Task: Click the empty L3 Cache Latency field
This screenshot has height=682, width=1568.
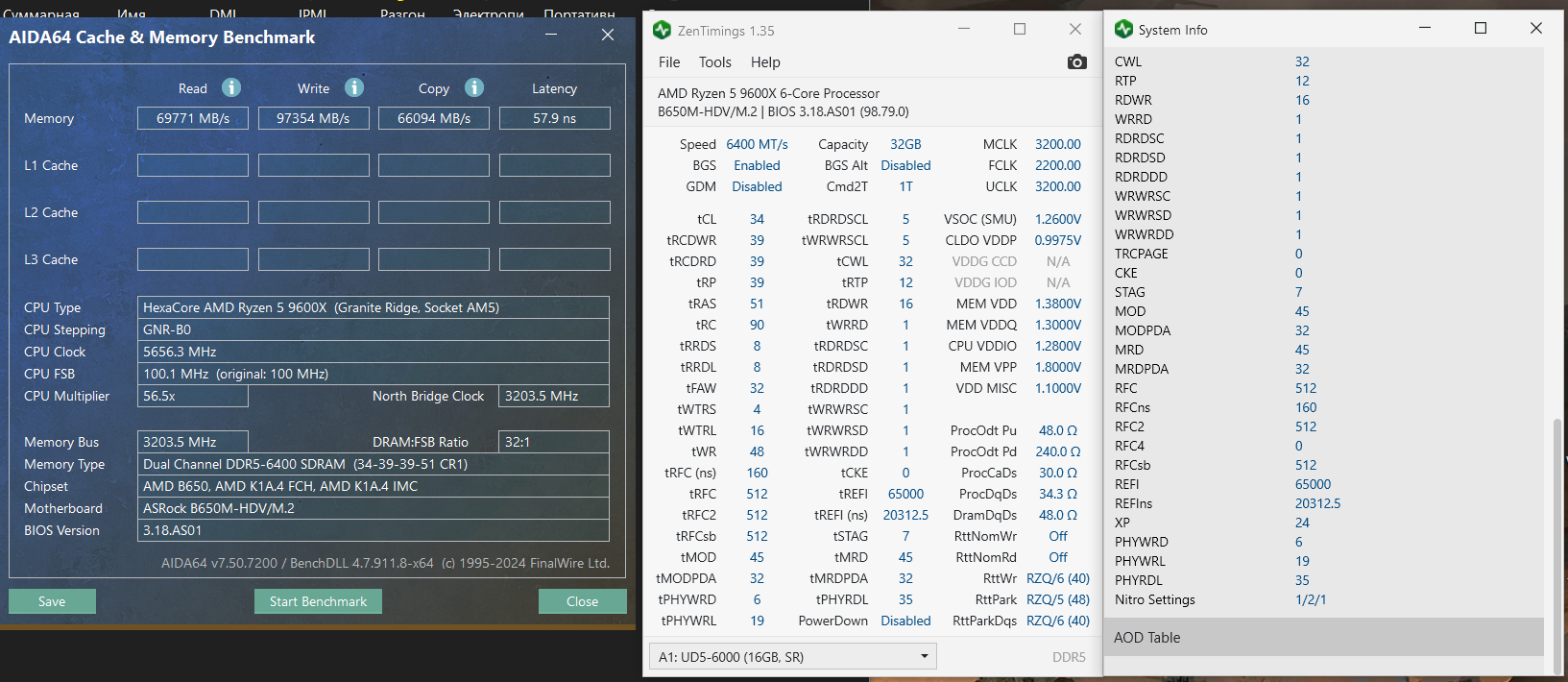Action: pyautogui.click(x=554, y=259)
